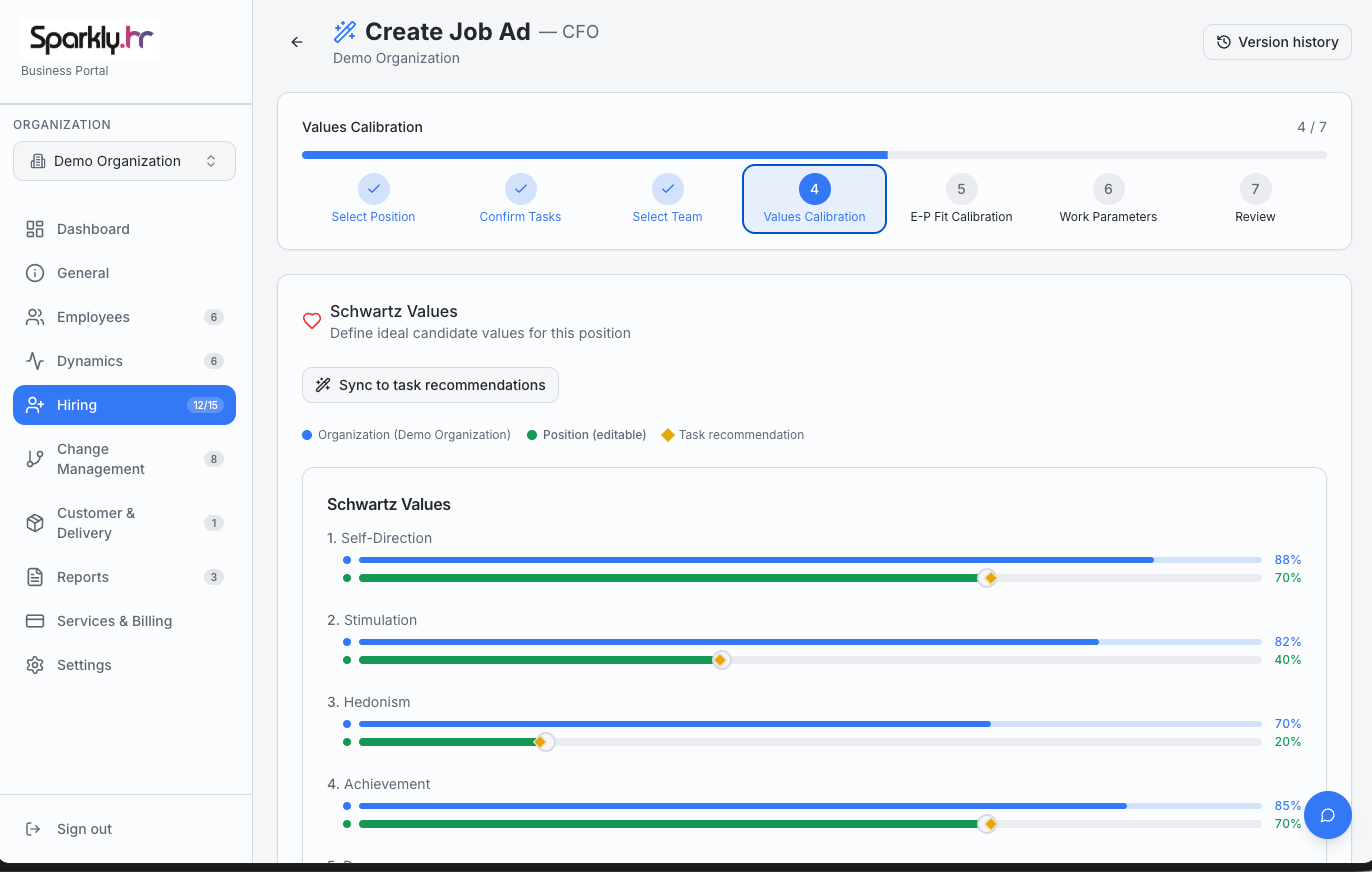
Task: Go to step Confirm Tasks
Action: point(520,199)
